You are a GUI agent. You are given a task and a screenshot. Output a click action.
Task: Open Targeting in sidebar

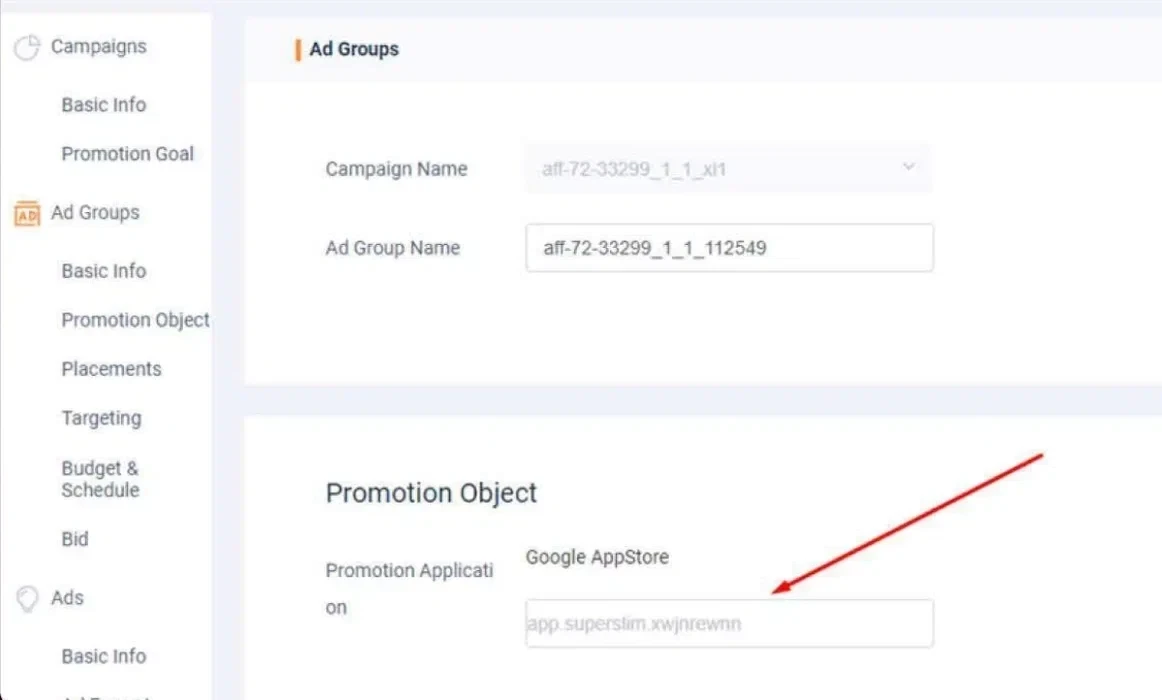point(102,419)
